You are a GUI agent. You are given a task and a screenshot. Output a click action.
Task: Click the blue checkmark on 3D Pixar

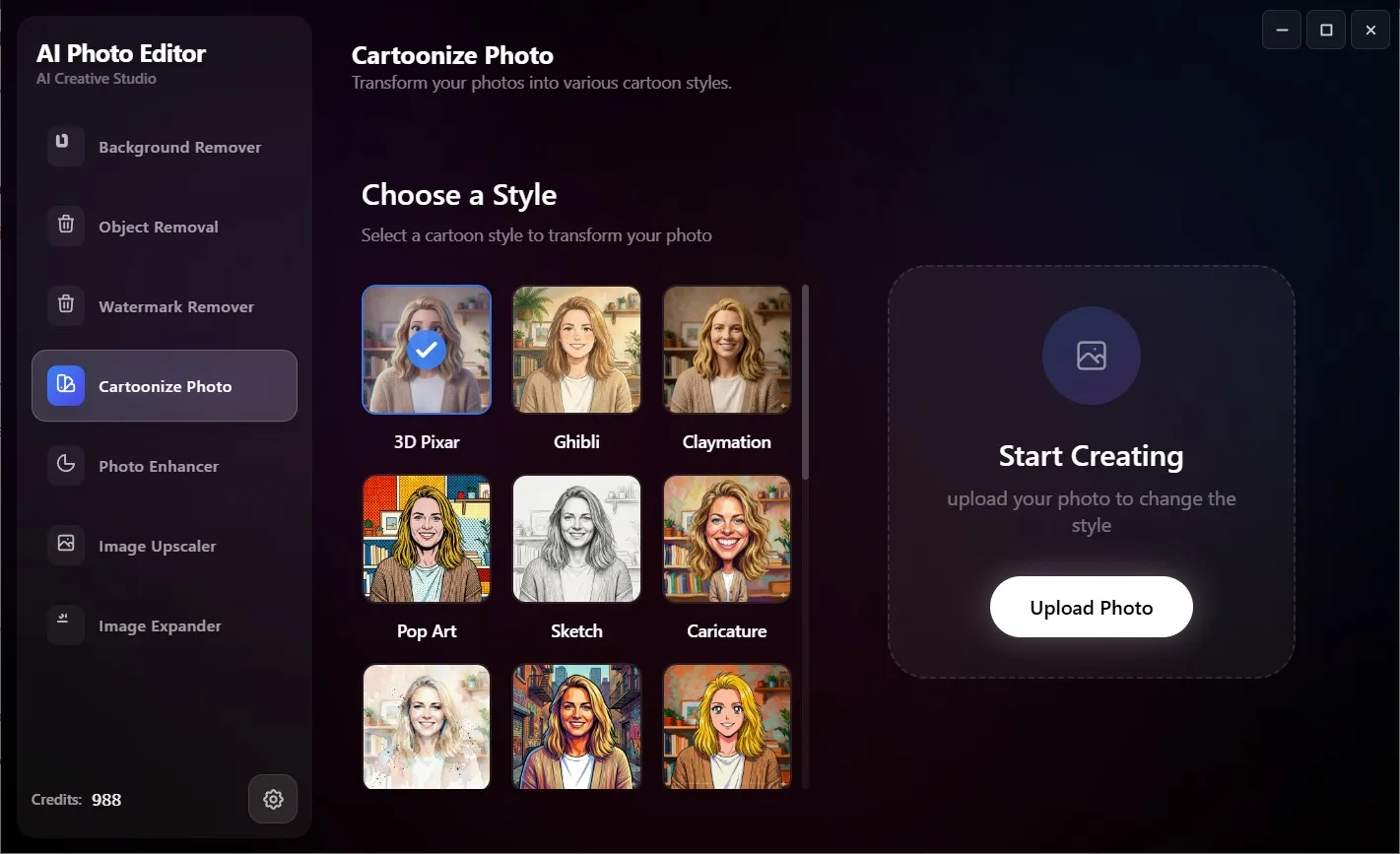427,350
